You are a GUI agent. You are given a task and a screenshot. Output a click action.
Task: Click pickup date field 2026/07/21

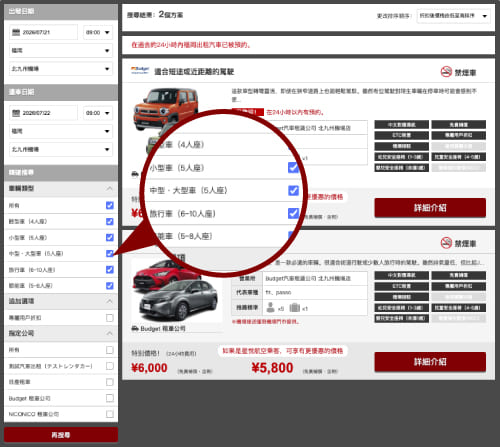click(x=43, y=32)
